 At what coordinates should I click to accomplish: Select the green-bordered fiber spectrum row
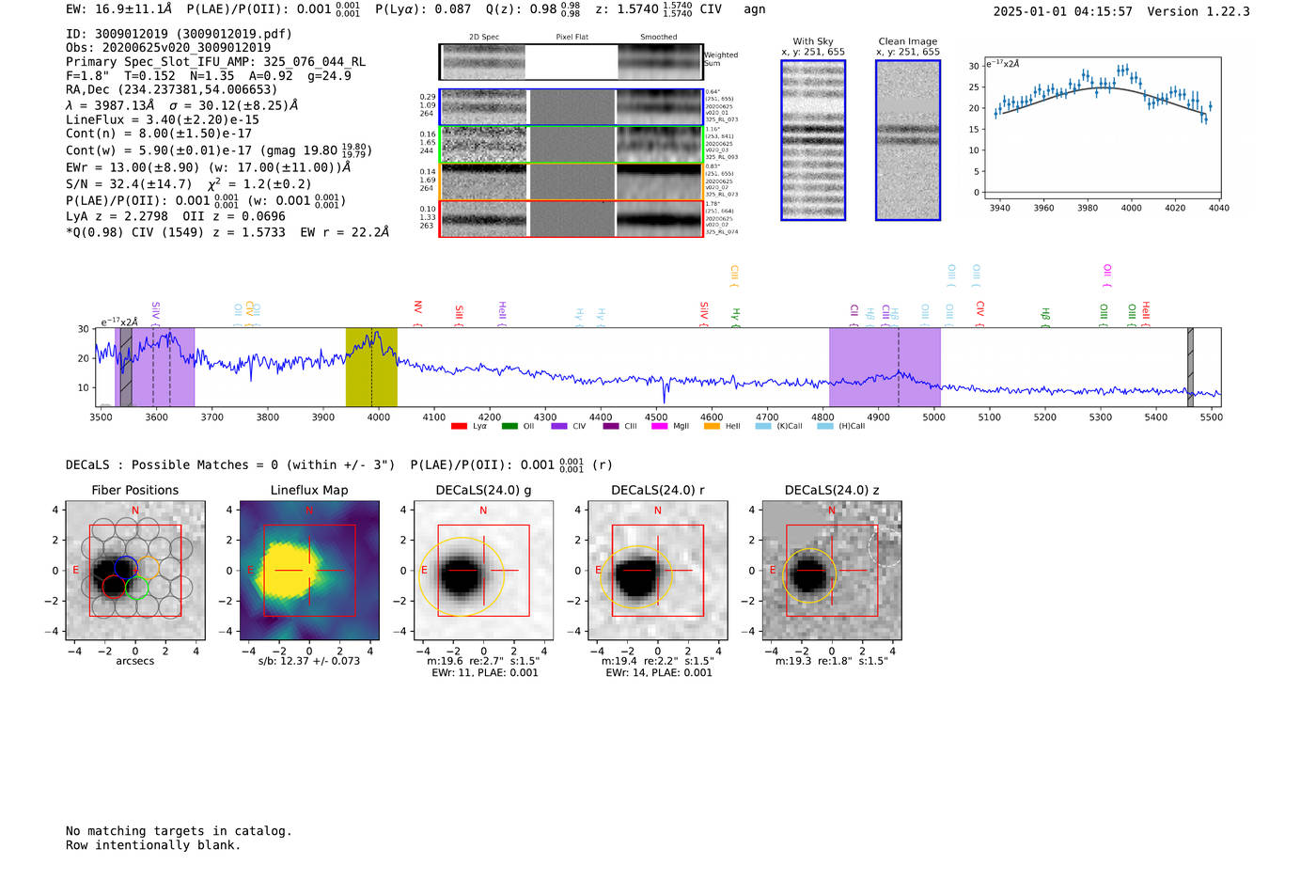point(572,145)
